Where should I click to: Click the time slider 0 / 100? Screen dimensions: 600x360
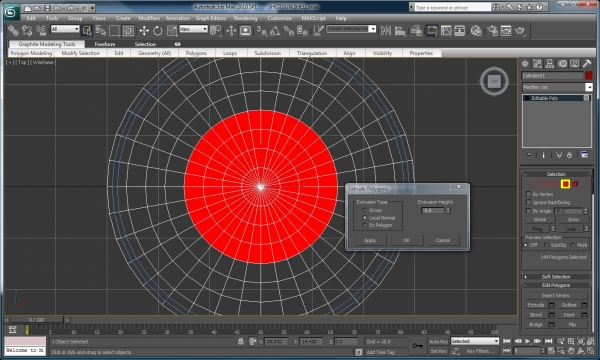[37, 319]
